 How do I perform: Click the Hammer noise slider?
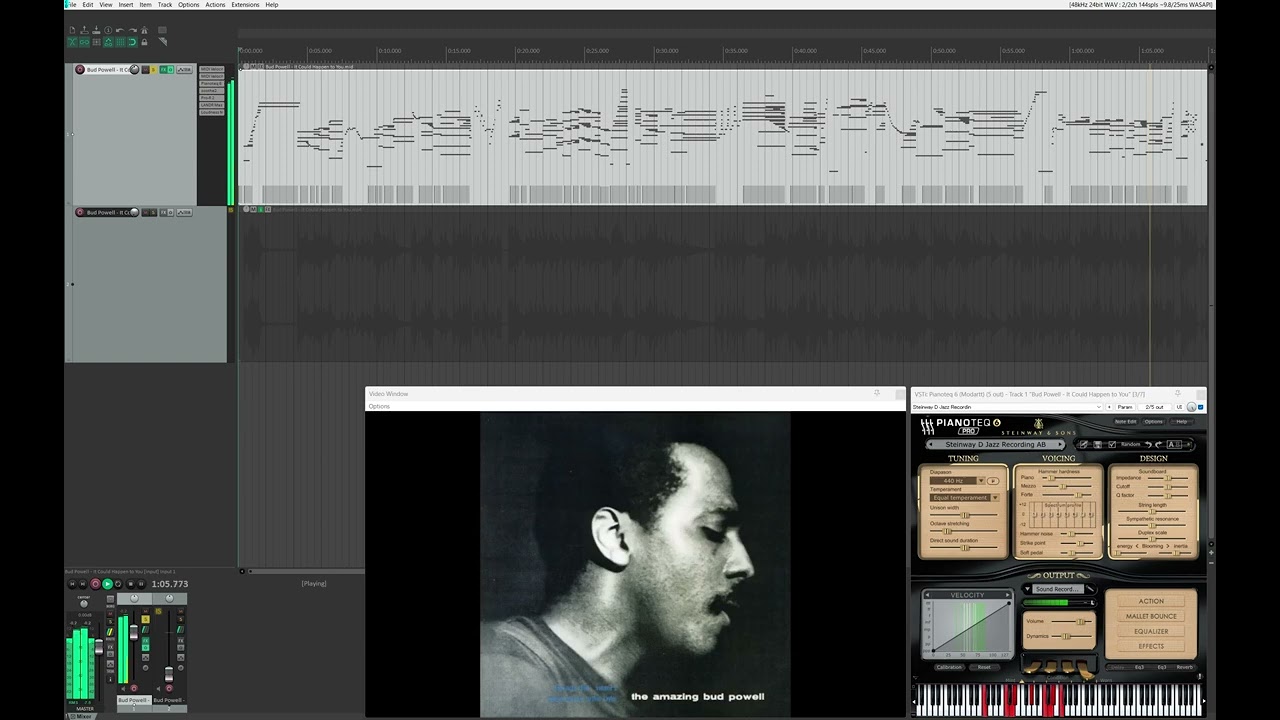coord(1076,534)
